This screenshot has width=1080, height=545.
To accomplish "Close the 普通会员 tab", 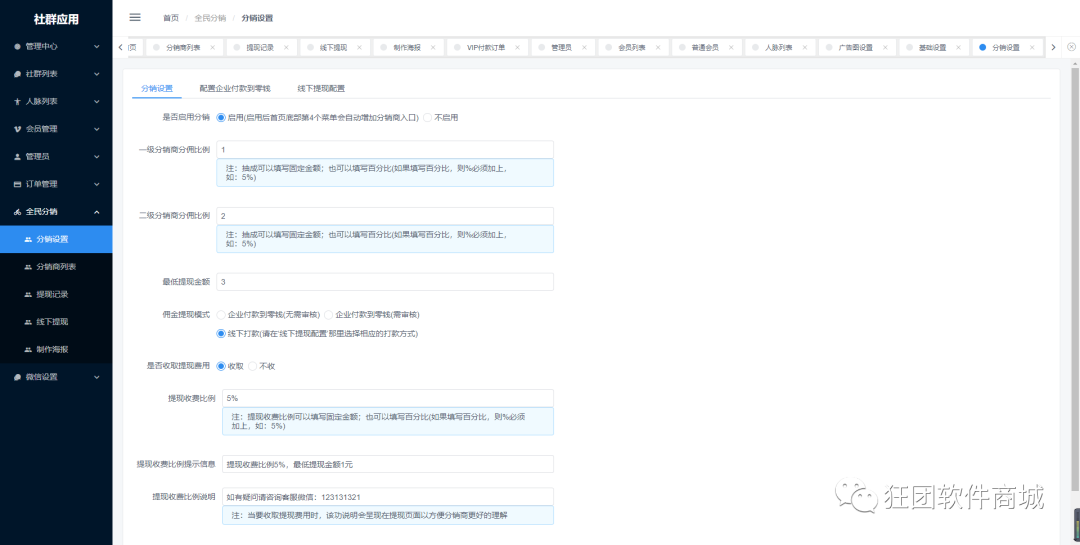I will point(731,48).
